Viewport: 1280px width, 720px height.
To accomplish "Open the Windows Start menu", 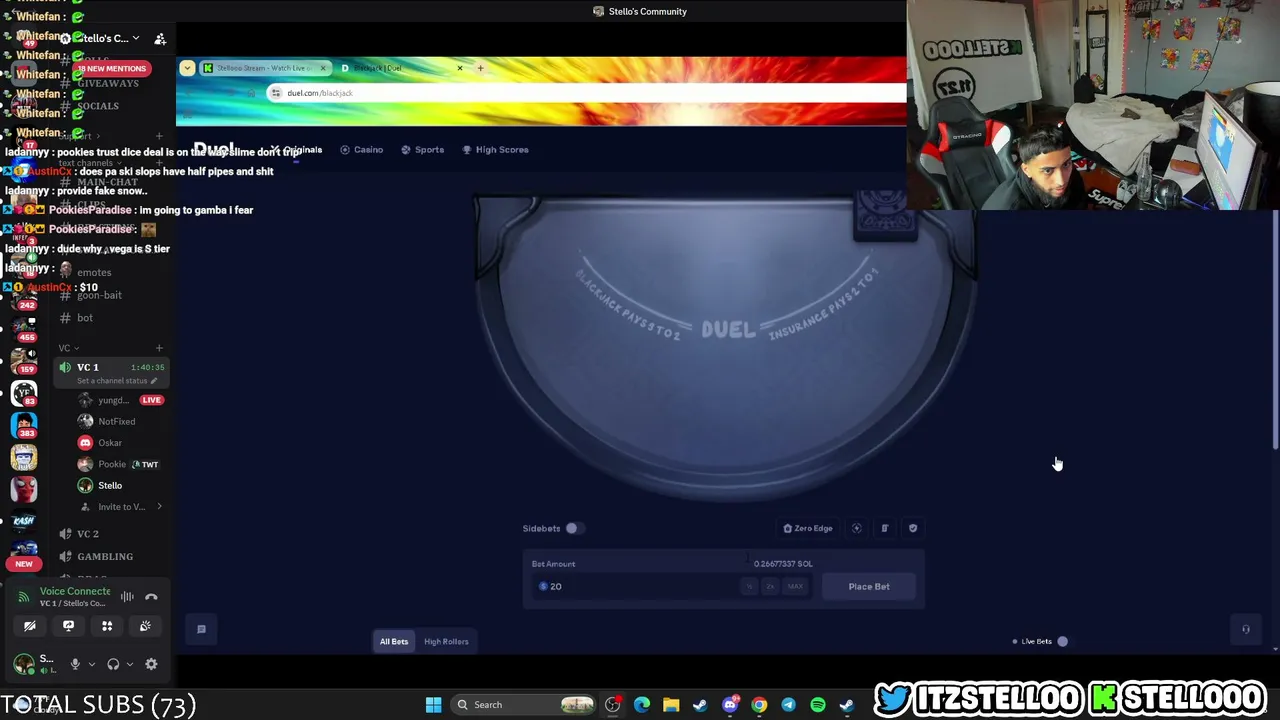I will point(433,705).
